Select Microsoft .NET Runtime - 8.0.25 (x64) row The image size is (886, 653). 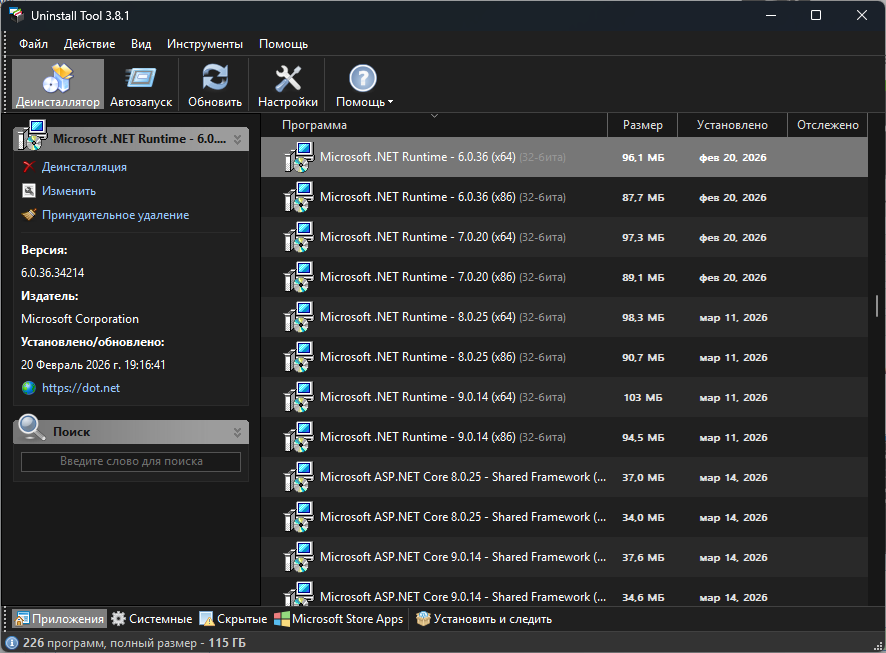pyautogui.click(x=417, y=317)
